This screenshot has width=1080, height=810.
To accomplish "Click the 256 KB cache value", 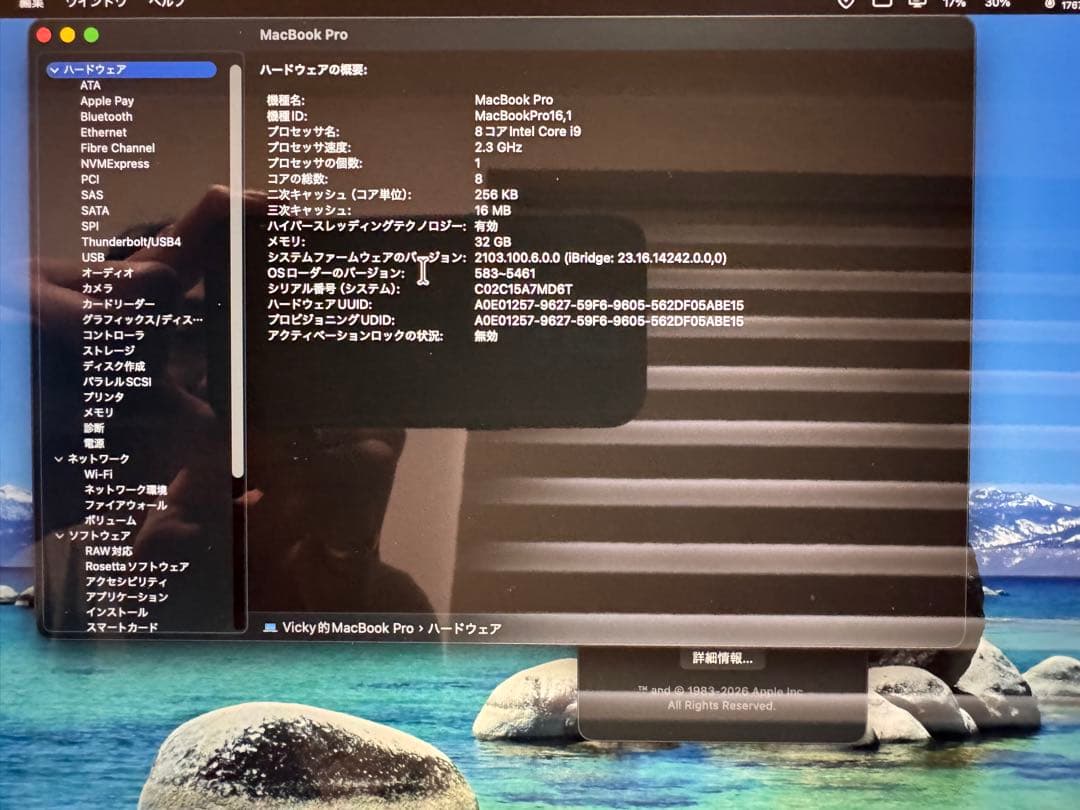I will pos(496,195).
